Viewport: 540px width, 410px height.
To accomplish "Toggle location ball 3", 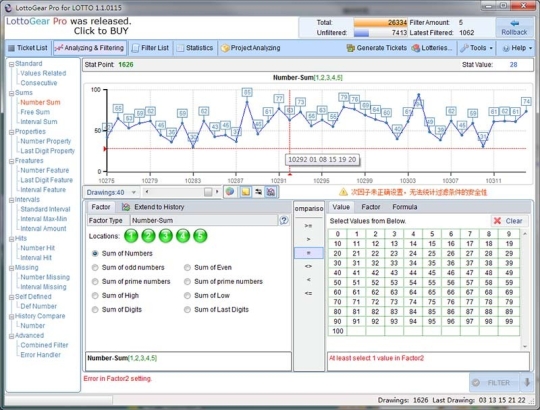I will click(x=166, y=236).
